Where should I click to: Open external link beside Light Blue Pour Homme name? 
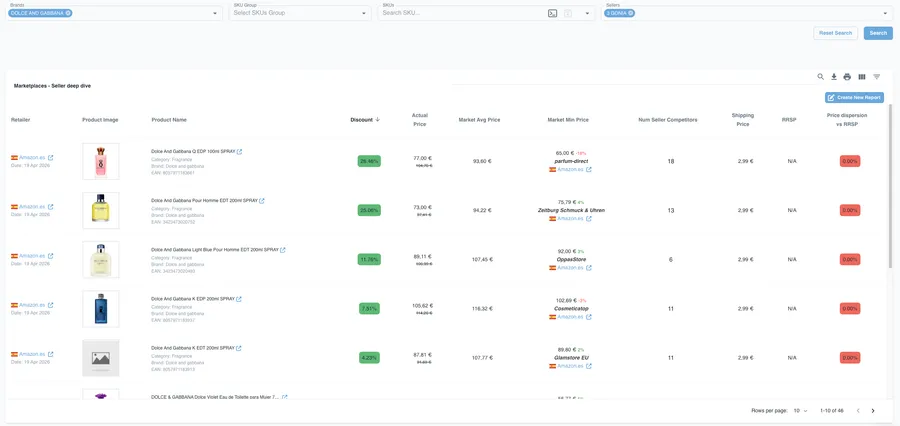click(x=282, y=250)
